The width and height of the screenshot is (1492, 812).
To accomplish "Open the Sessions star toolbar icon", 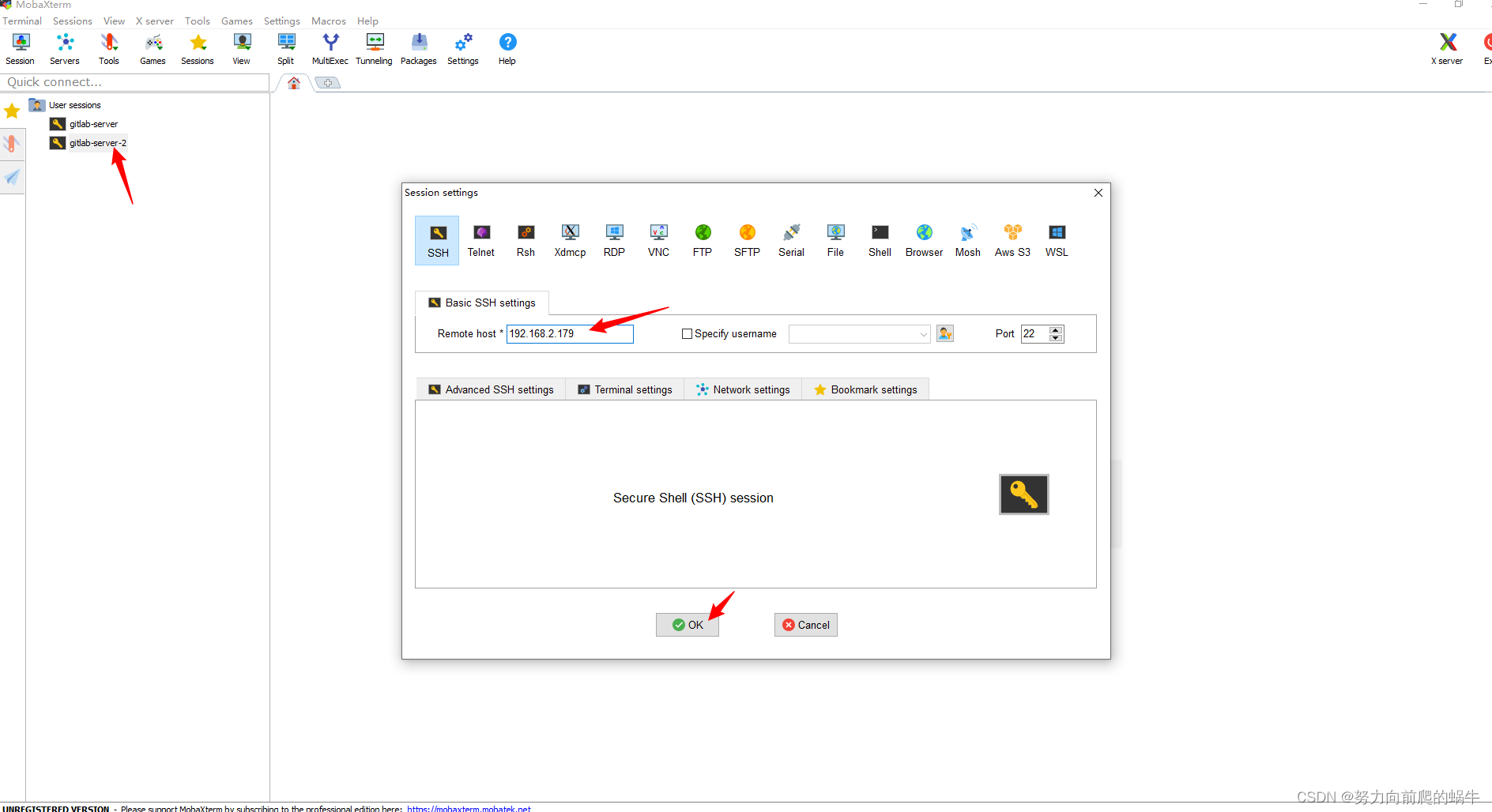I will coord(198,49).
